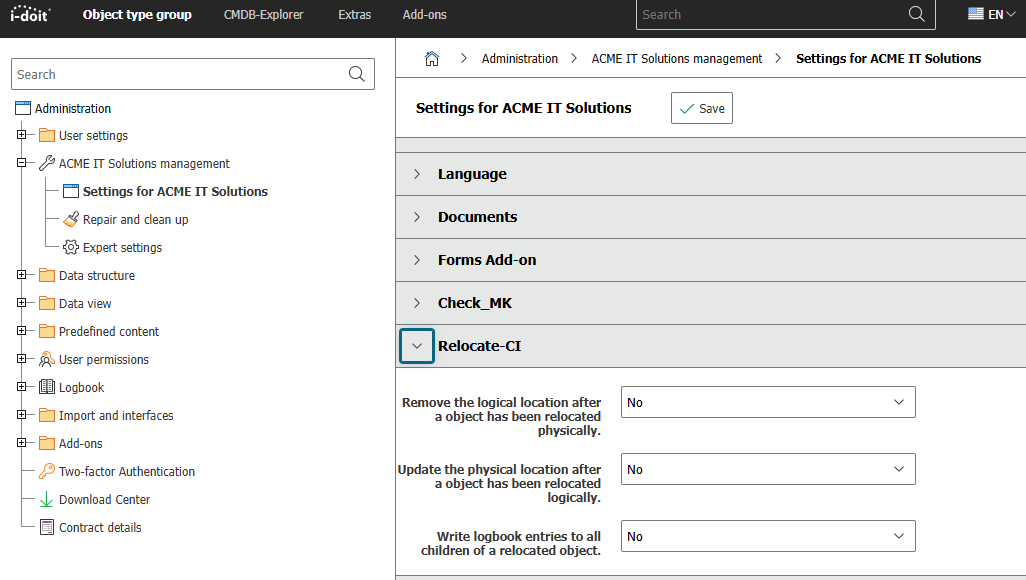Collapse the Relocate-CI section chevron
The image size is (1026, 580).
click(417, 346)
